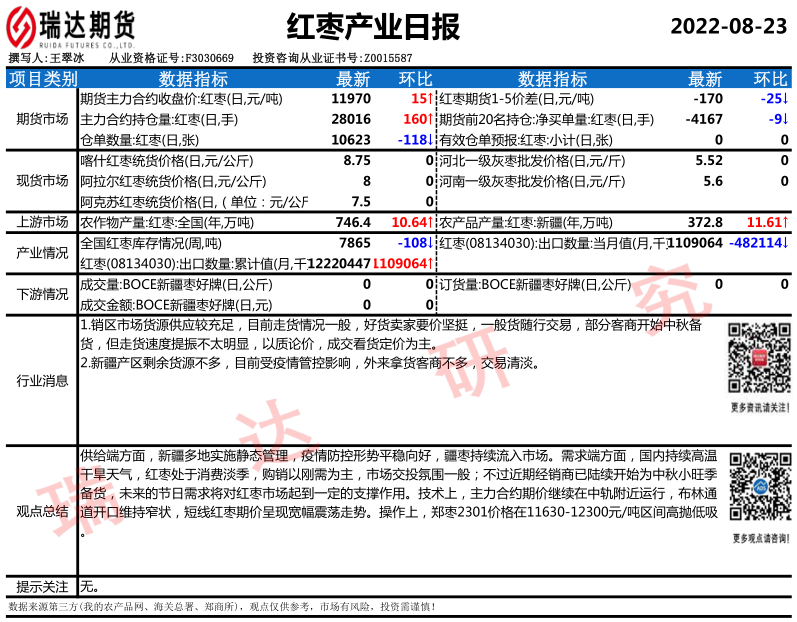This screenshot has height=622, width=797.
Task: Select the 现货市场 category cell
Action: [x=42, y=181]
